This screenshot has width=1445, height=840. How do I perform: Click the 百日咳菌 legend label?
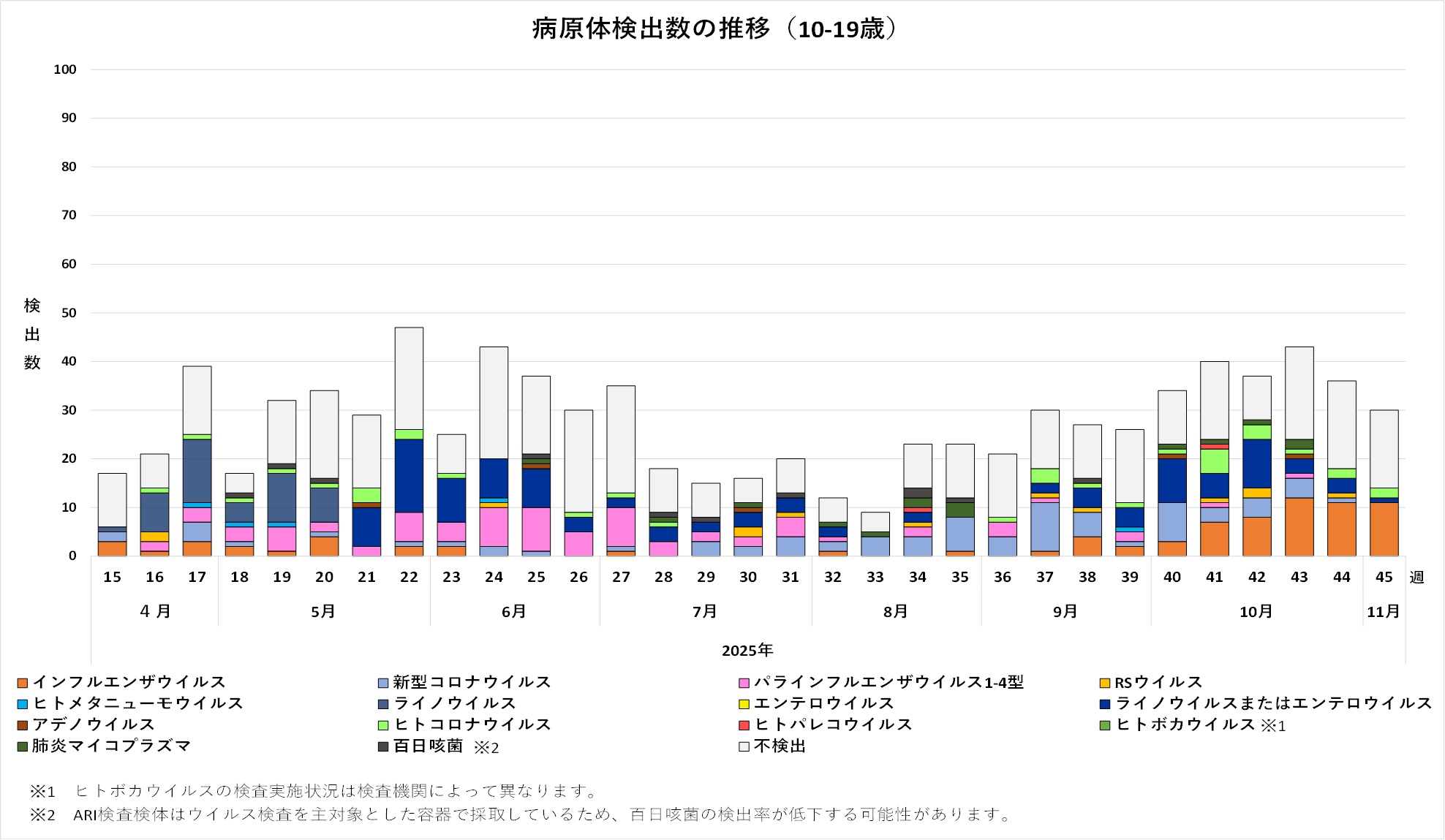coord(428,746)
